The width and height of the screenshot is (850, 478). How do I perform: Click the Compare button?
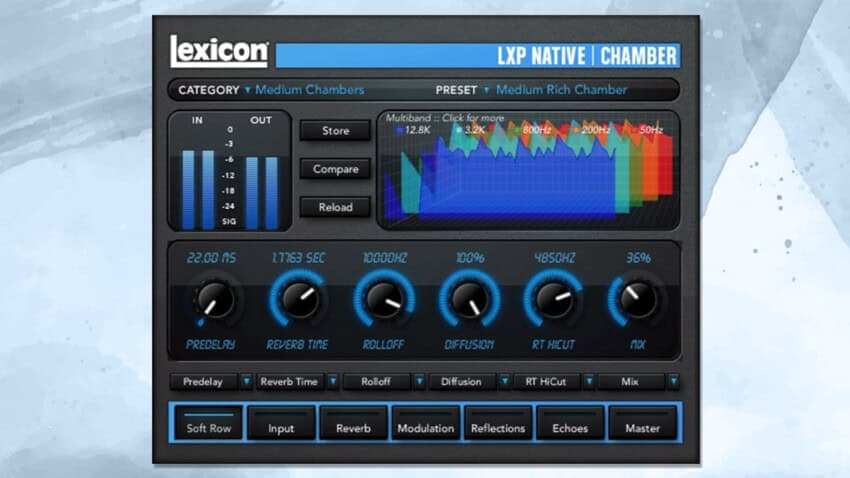pos(335,169)
